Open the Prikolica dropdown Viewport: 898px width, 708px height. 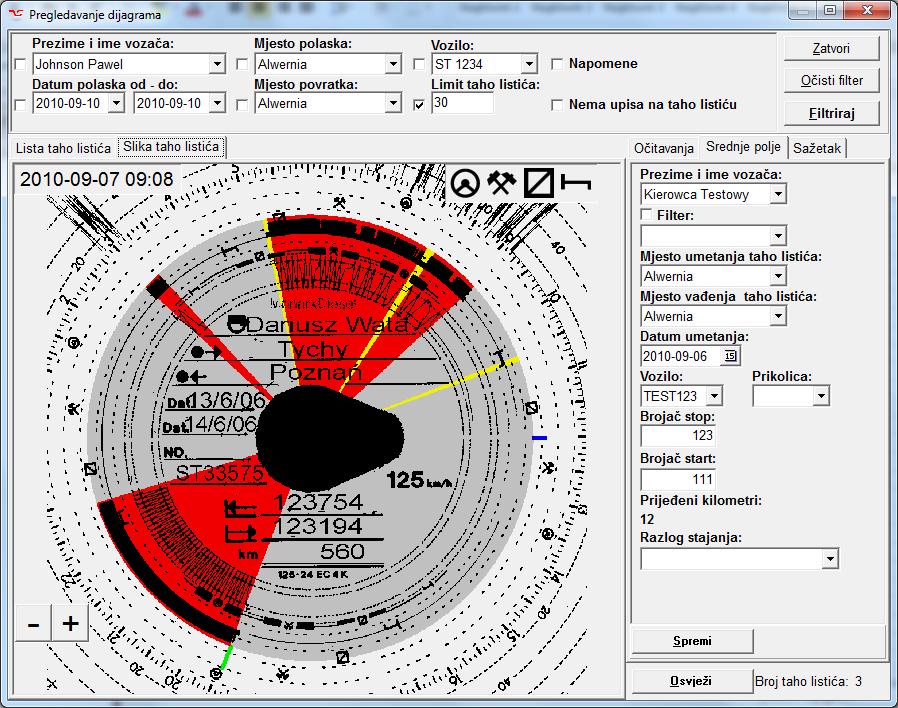coord(821,396)
